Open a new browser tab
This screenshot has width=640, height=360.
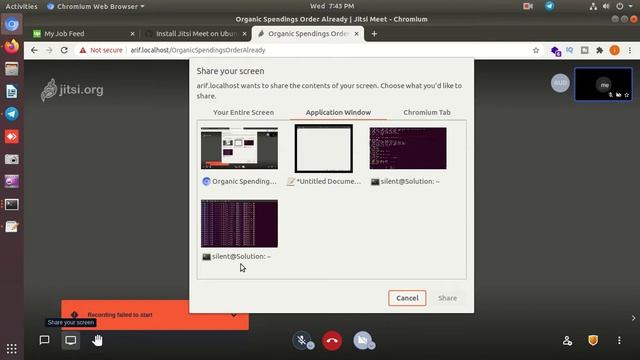pos(374,34)
